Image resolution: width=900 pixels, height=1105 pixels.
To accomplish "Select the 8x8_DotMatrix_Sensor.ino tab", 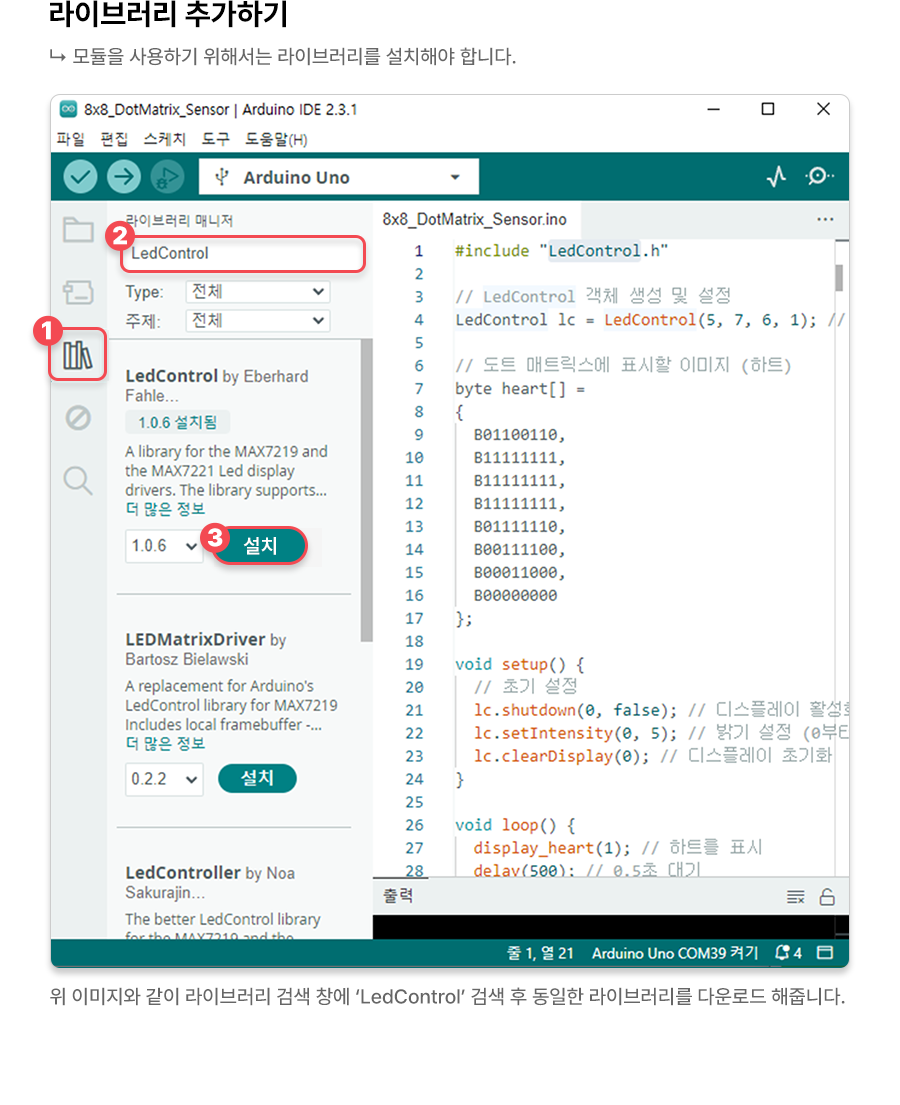I will [474, 219].
